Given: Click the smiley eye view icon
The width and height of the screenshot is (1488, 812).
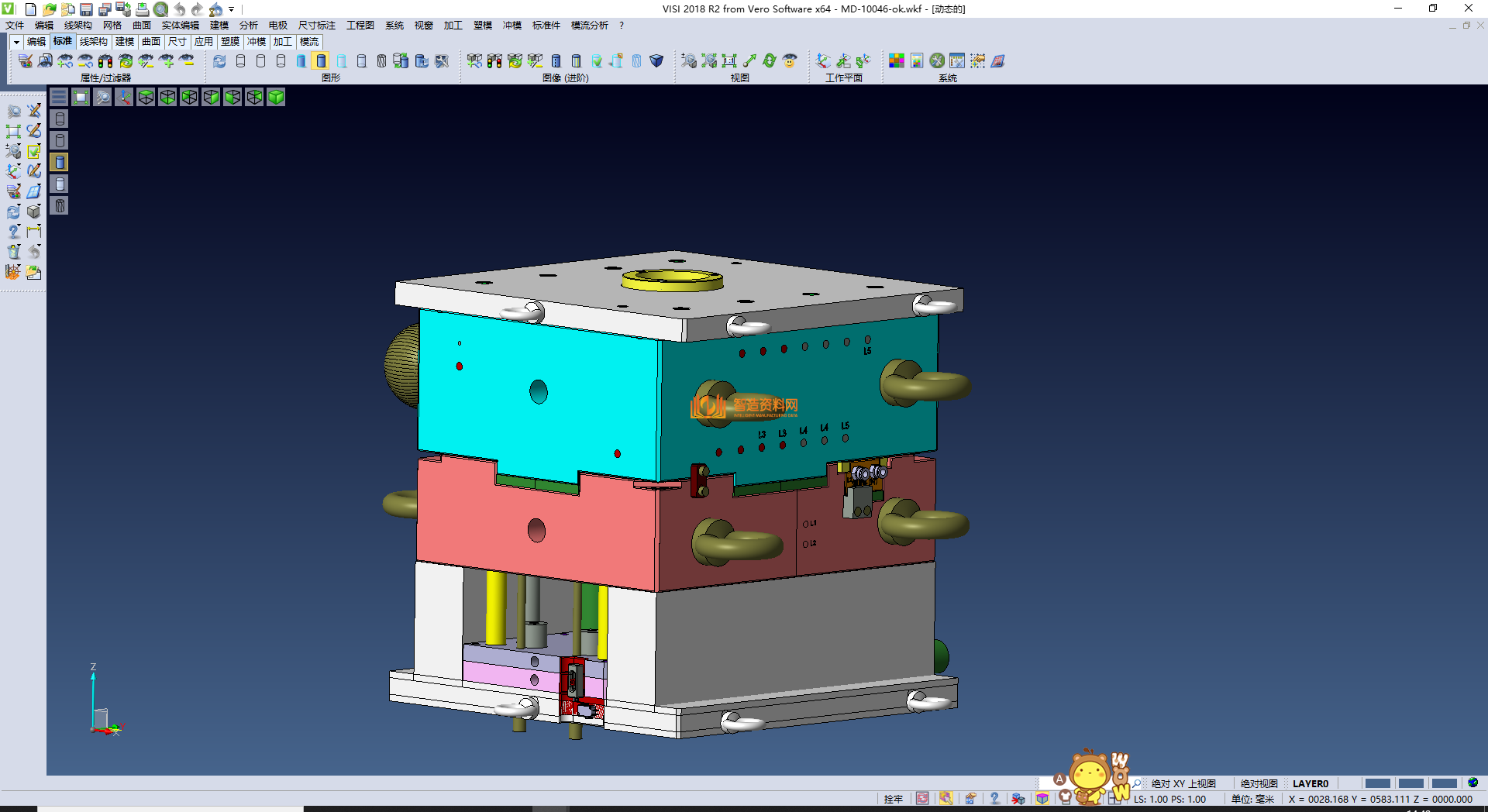Looking at the screenshot, I should tap(790, 60).
